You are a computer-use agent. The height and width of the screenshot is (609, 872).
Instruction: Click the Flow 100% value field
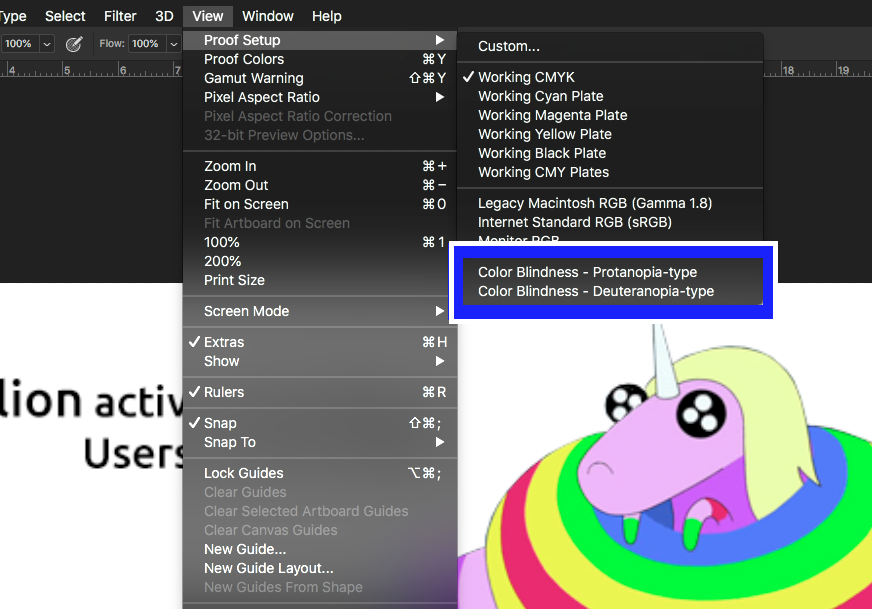point(147,43)
